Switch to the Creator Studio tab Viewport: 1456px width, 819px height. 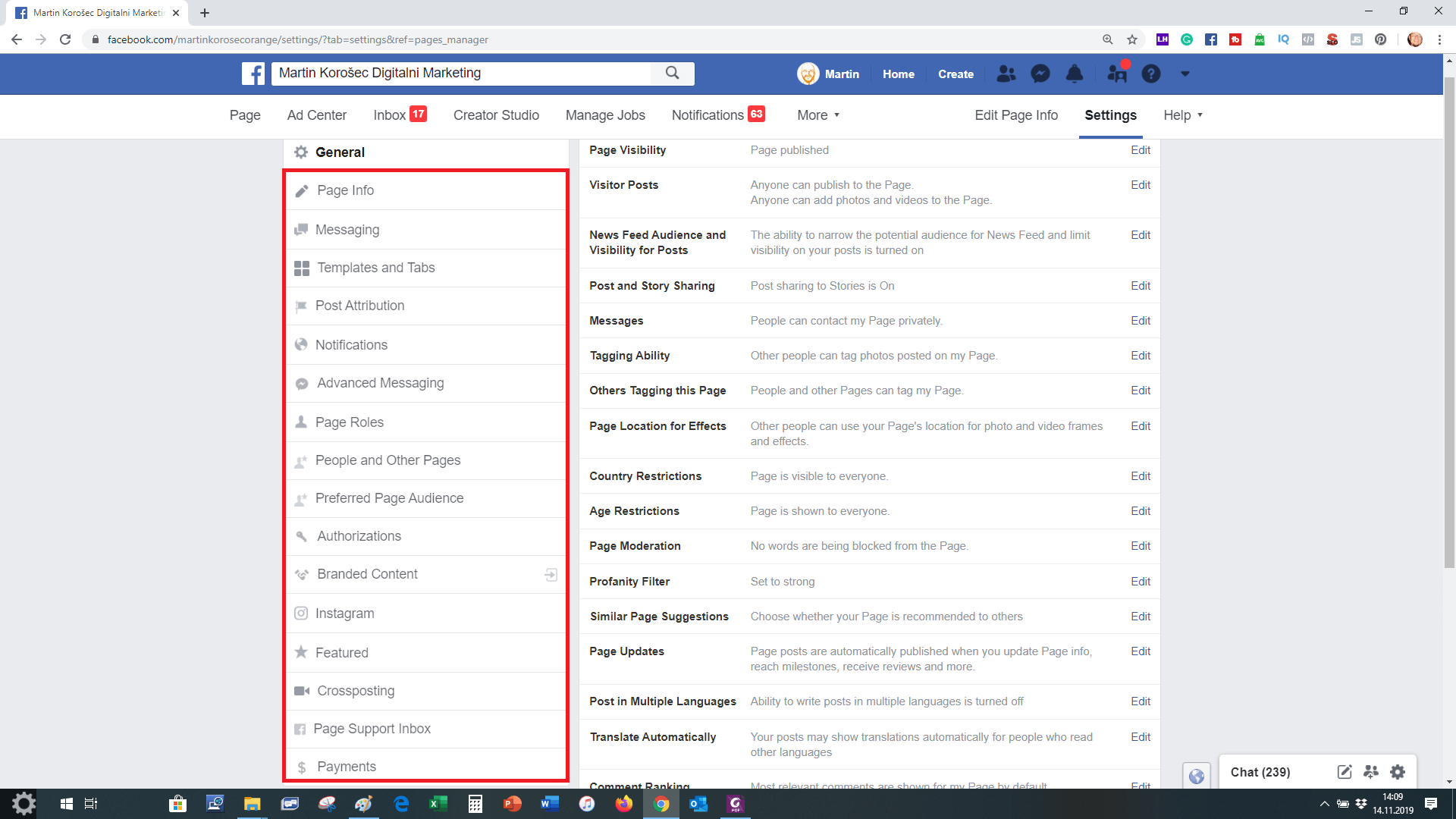[x=496, y=115]
